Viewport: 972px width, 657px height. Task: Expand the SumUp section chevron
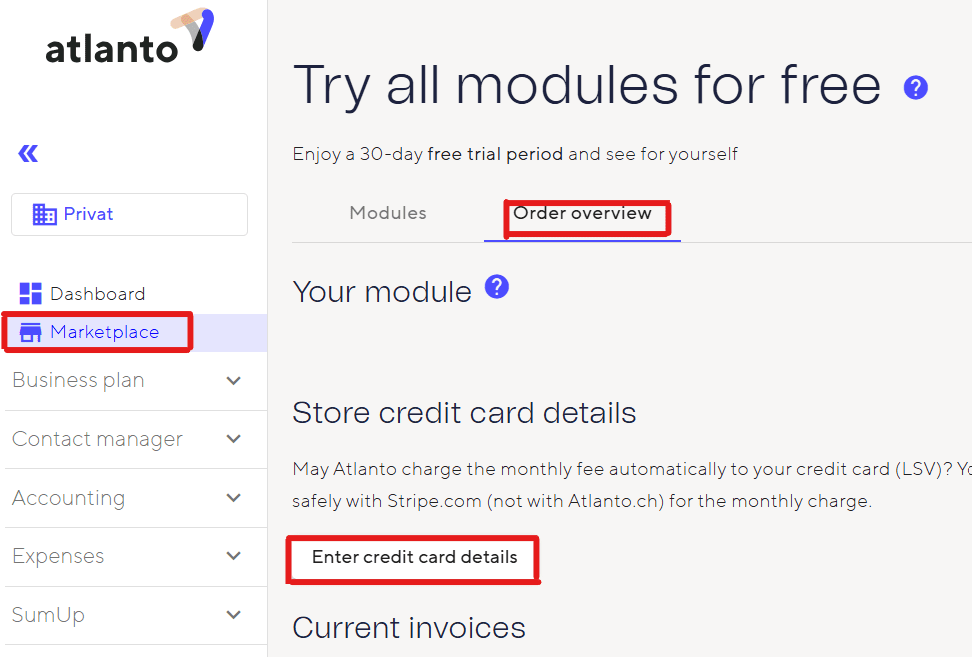234,615
